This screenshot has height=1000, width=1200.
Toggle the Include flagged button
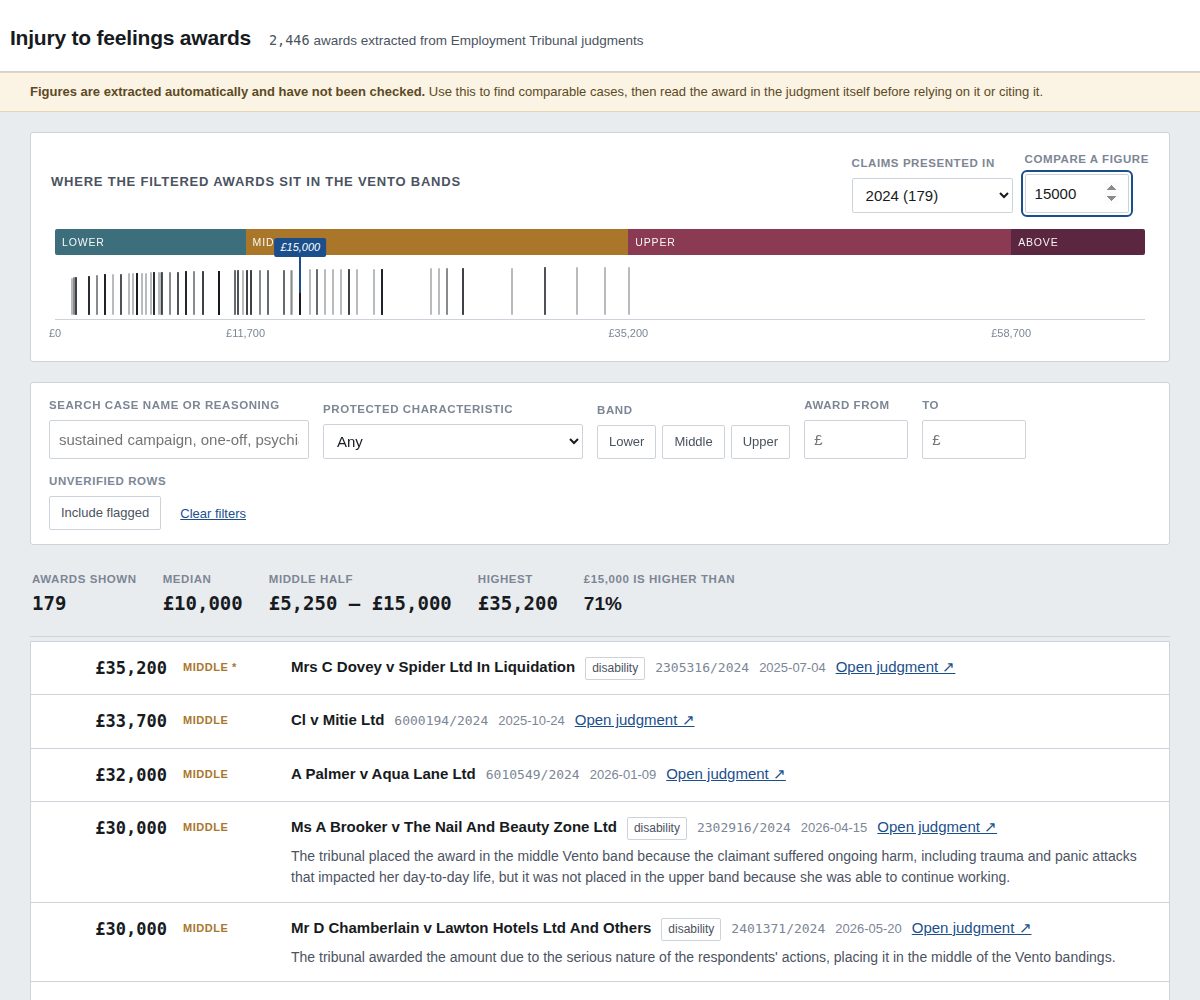105,513
